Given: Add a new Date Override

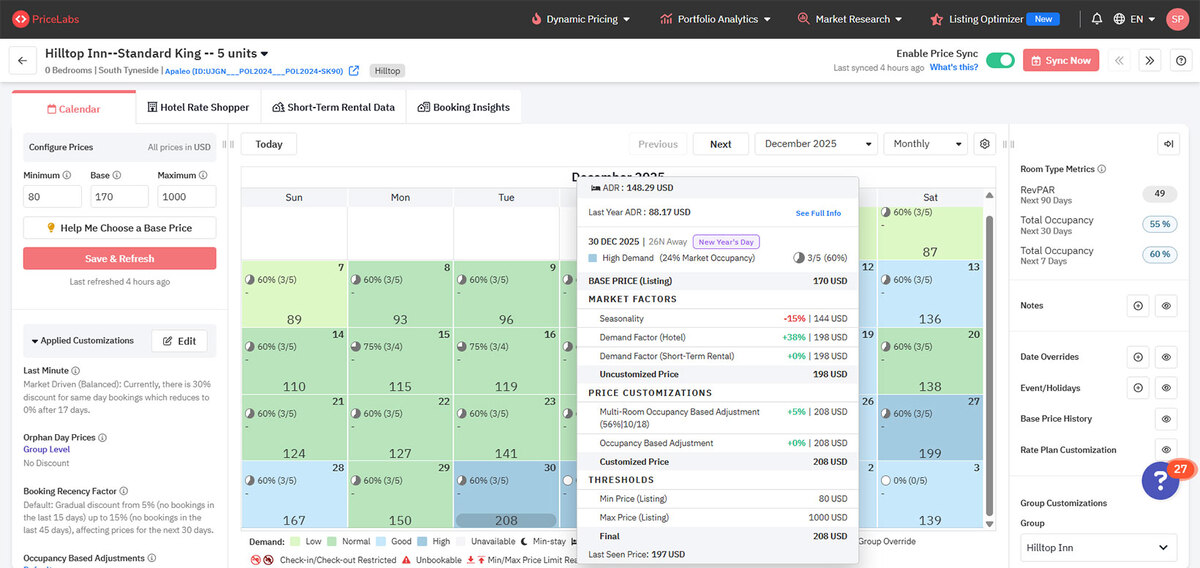Looking at the screenshot, I should click(x=1137, y=357).
